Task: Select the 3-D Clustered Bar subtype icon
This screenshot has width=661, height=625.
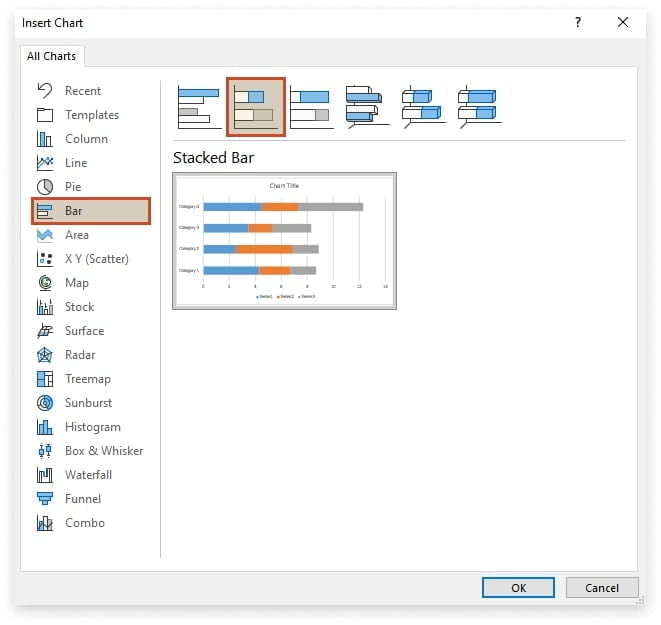Action: coord(366,107)
